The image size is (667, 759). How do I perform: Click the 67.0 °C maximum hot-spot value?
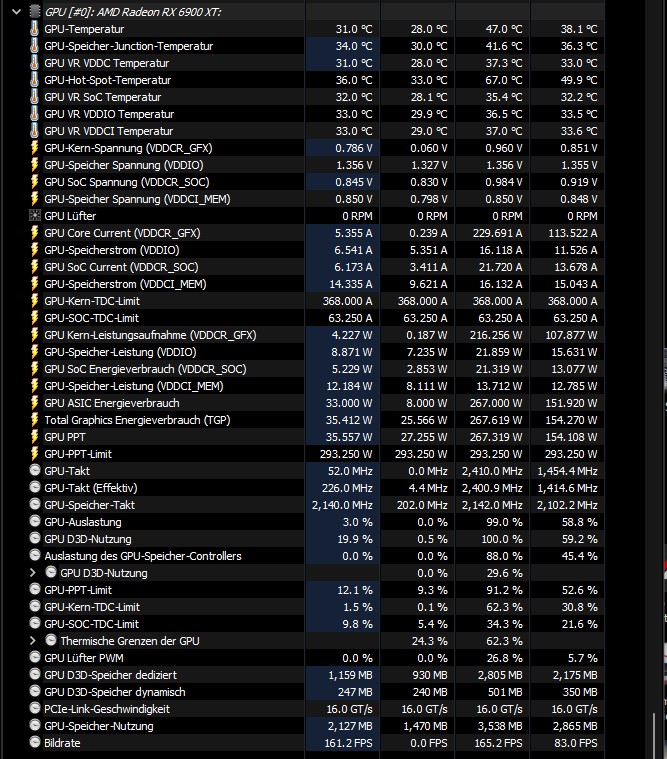(x=504, y=80)
